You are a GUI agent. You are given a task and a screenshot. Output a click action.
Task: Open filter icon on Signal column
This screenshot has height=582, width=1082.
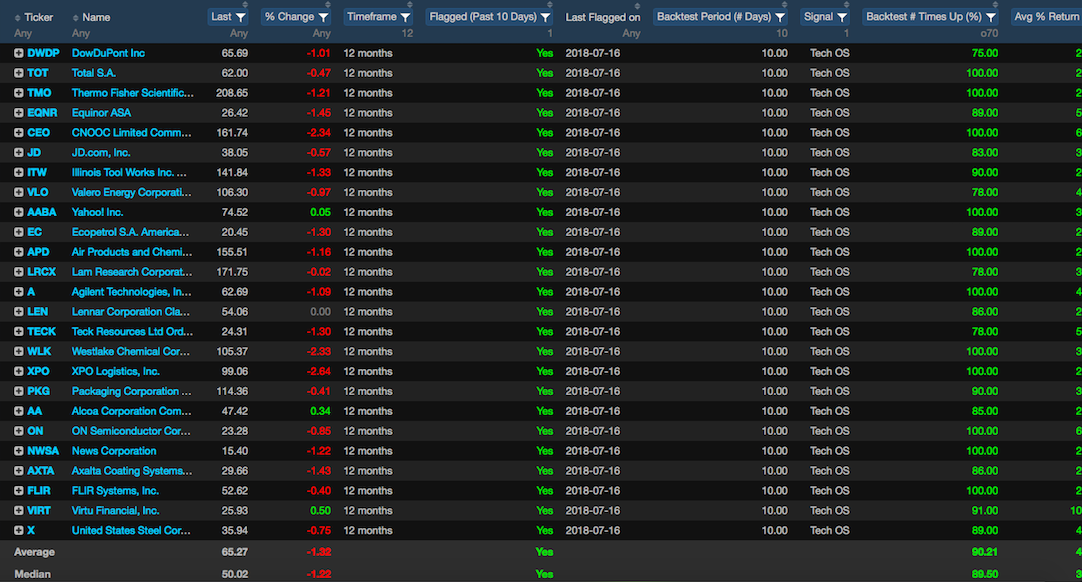pyautogui.click(x=842, y=17)
